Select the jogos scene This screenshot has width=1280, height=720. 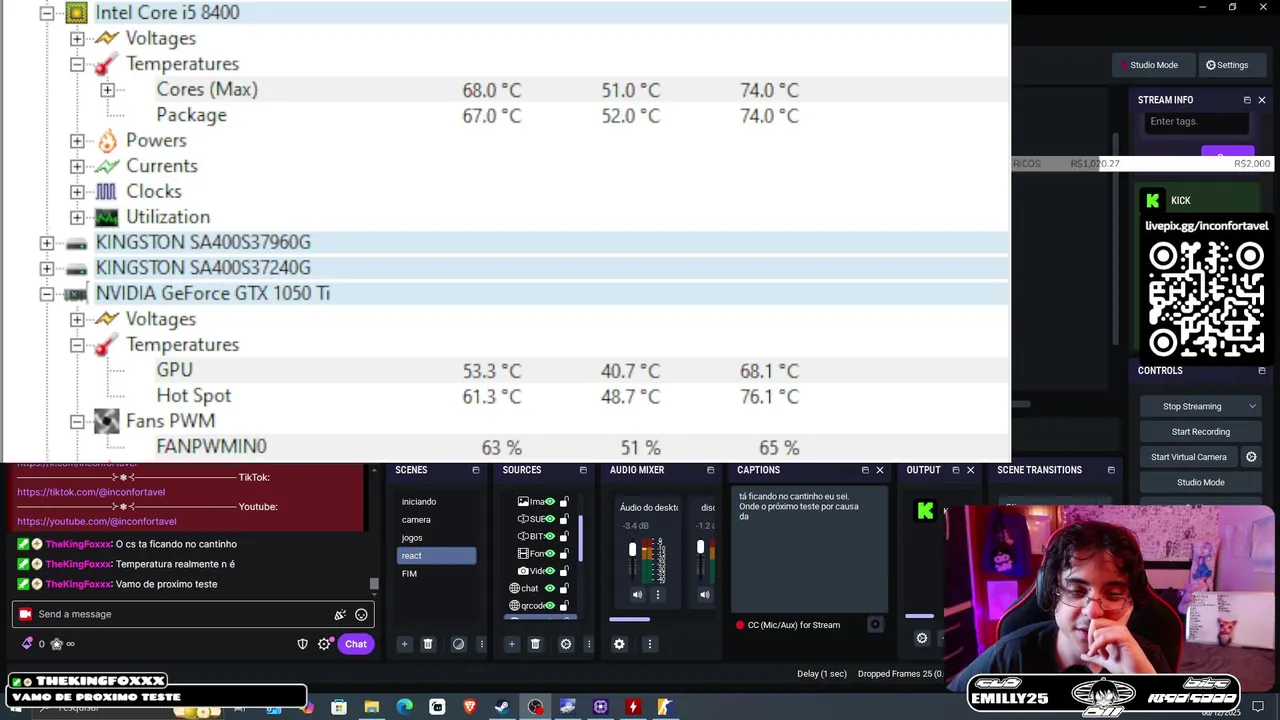[x=437, y=538]
